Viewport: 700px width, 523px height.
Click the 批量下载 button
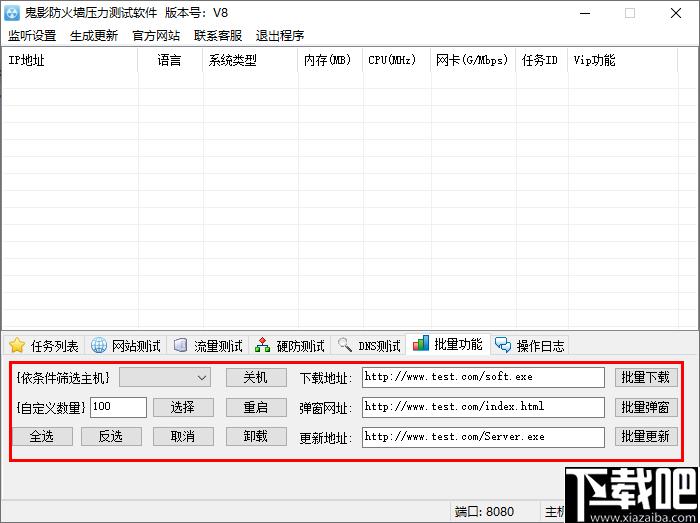[x=646, y=378]
